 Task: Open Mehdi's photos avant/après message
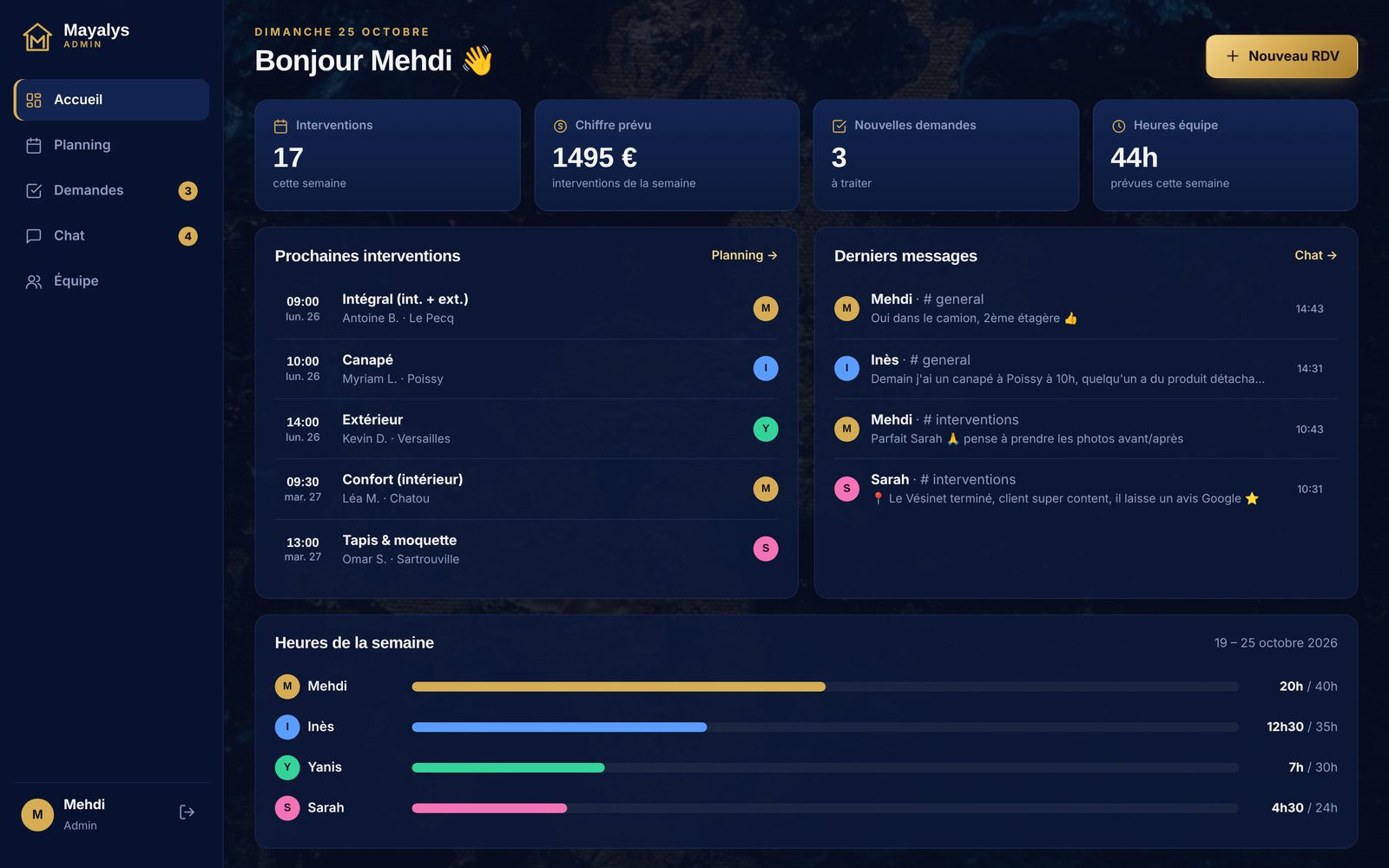point(1085,429)
